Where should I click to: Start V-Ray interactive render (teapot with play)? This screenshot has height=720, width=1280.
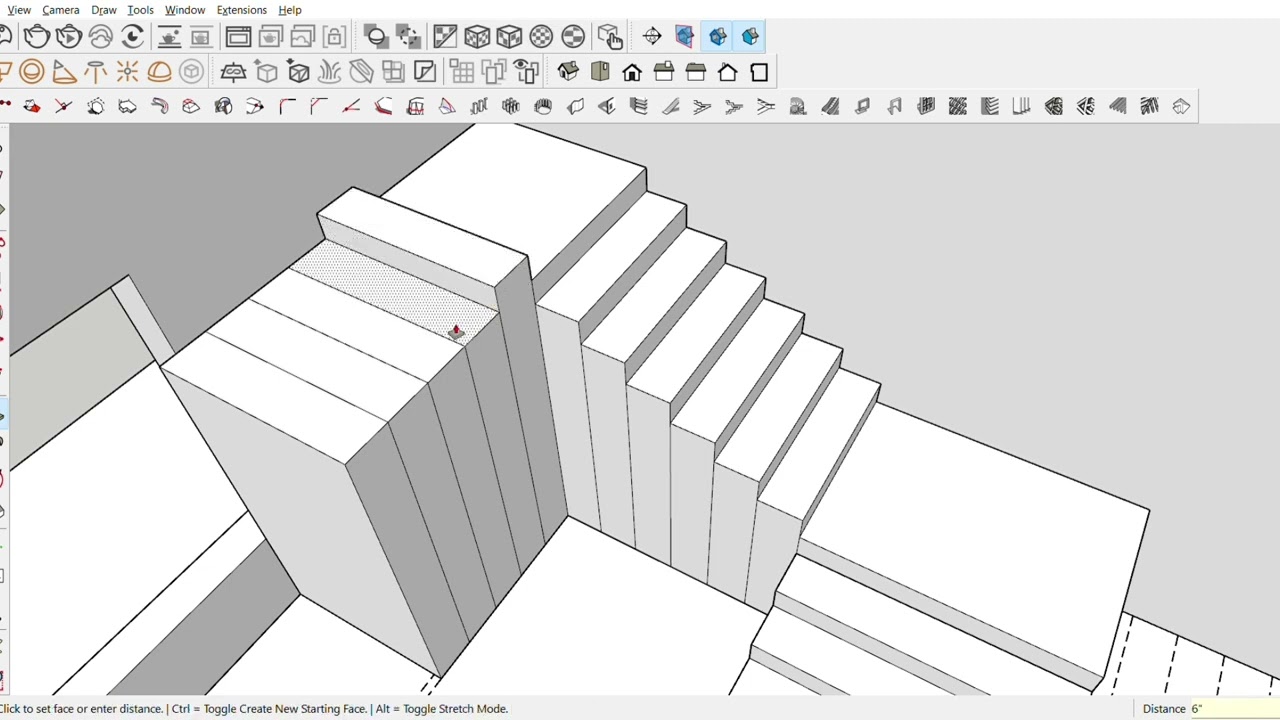(x=69, y=37)
